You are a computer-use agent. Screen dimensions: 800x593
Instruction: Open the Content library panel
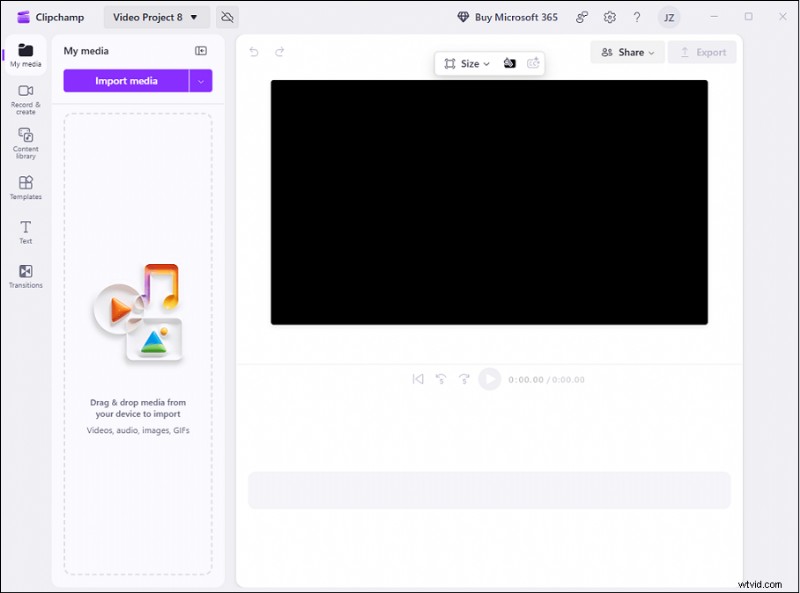[x=25, y=140]
